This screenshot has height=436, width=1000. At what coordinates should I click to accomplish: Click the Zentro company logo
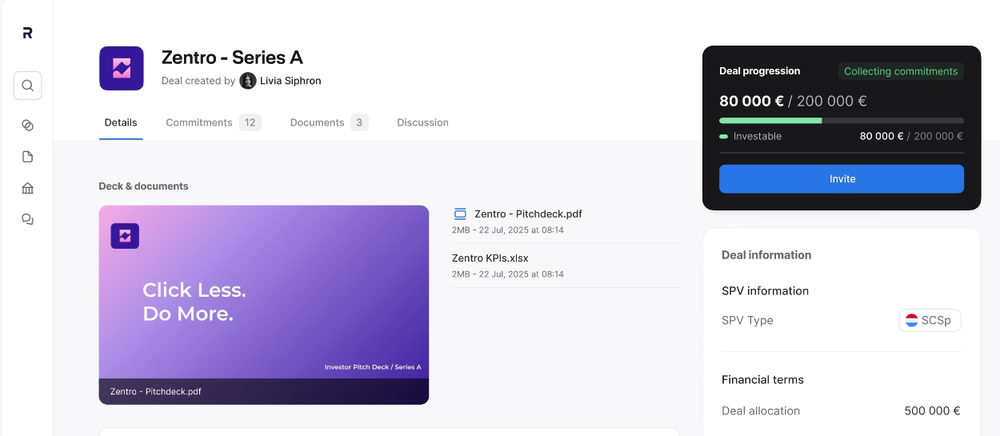tap(121, 68)
